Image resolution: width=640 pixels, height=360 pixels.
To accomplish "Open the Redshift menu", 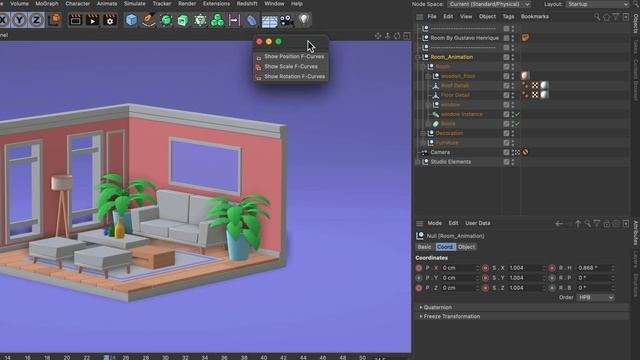I will (247, 4).
